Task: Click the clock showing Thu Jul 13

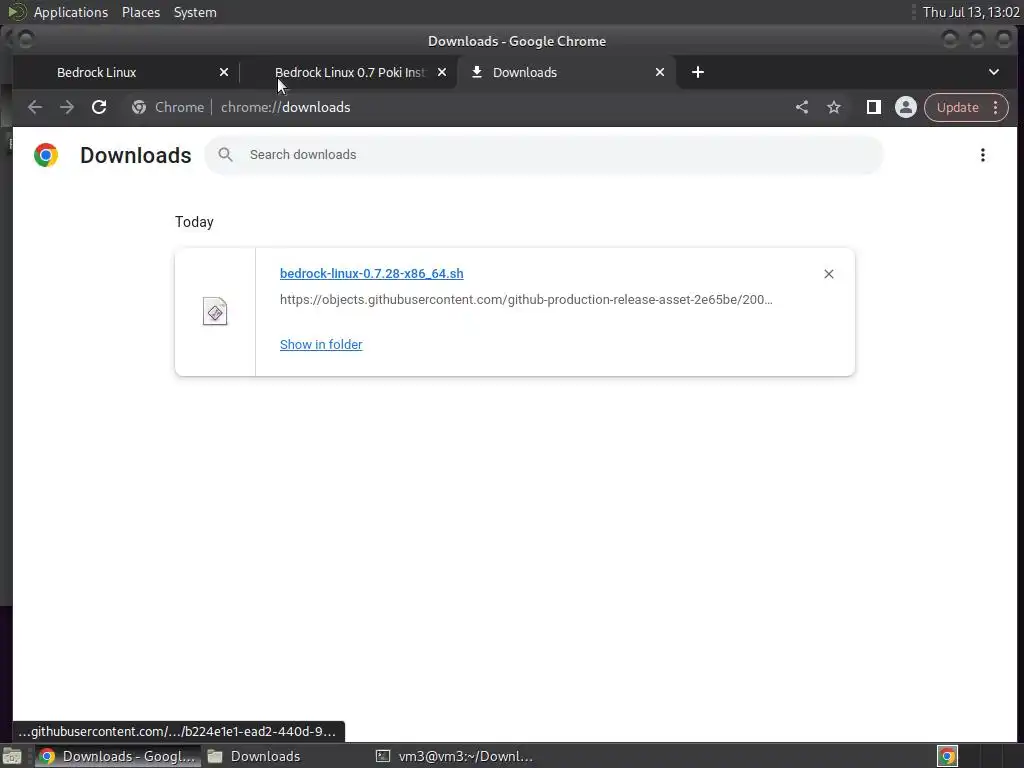Action: pos(970,12)
